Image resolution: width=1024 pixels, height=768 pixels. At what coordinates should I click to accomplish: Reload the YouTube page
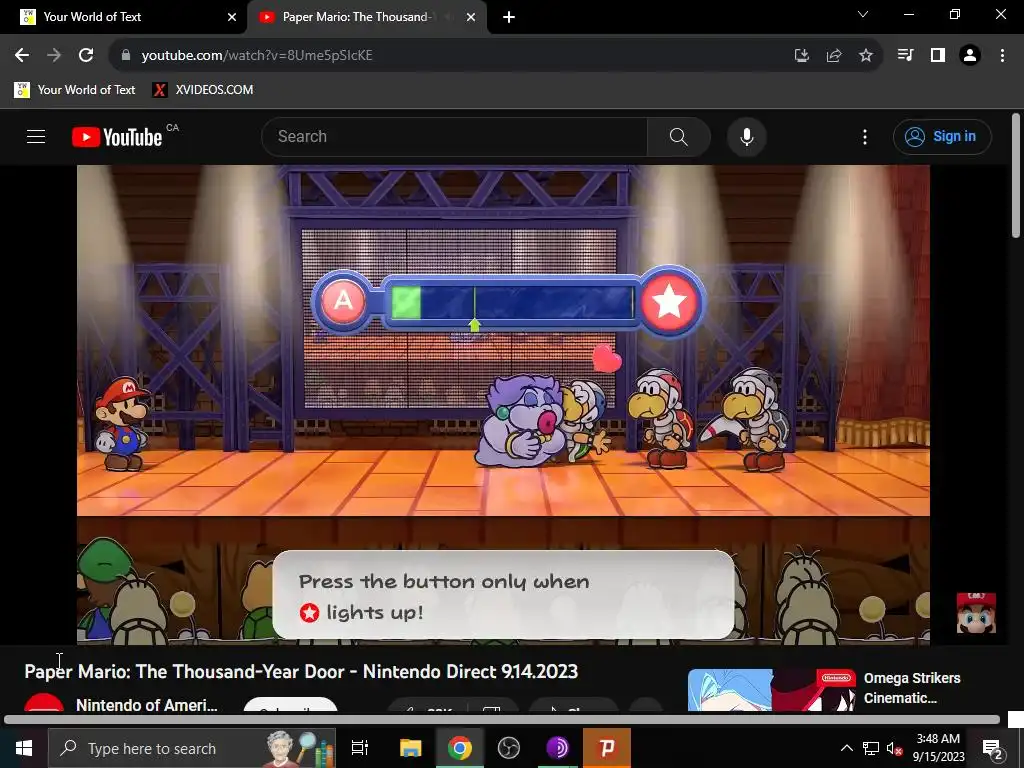point(86,56)
